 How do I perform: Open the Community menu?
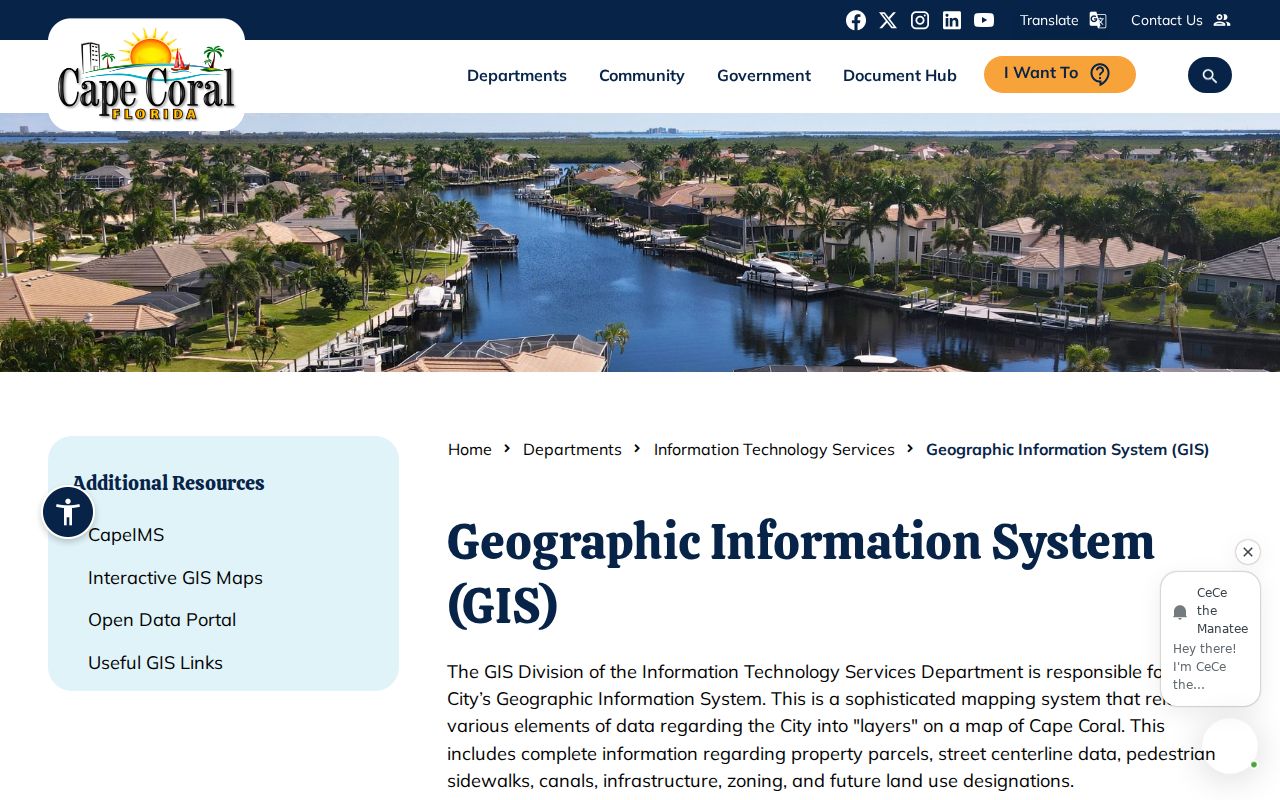642,75
